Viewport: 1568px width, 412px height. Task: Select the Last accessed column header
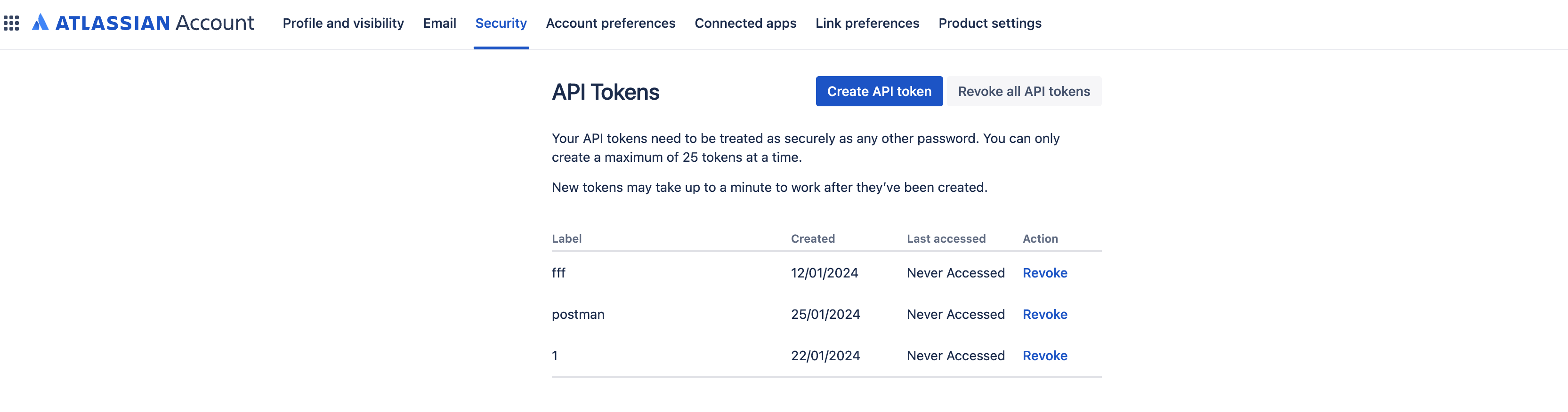point(946,238)
